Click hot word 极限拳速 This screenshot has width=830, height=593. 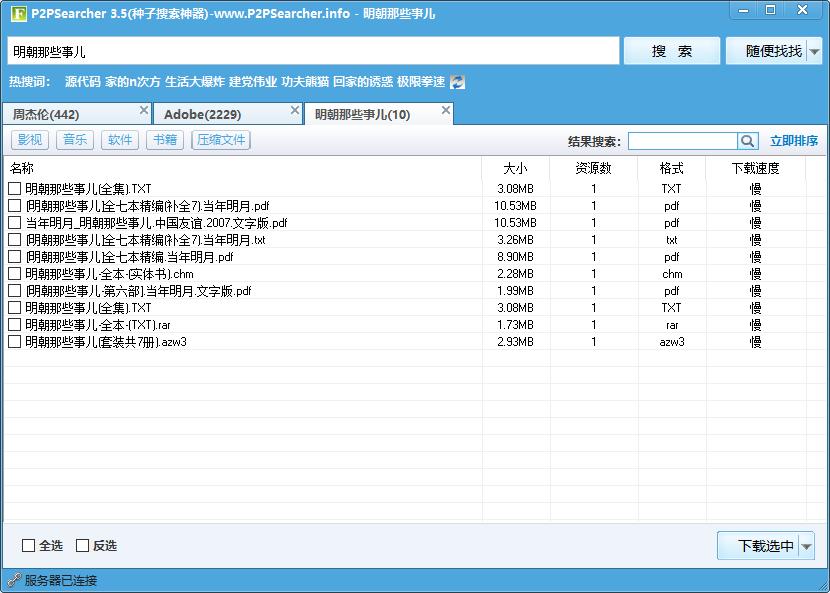click(x=421, y=82)
